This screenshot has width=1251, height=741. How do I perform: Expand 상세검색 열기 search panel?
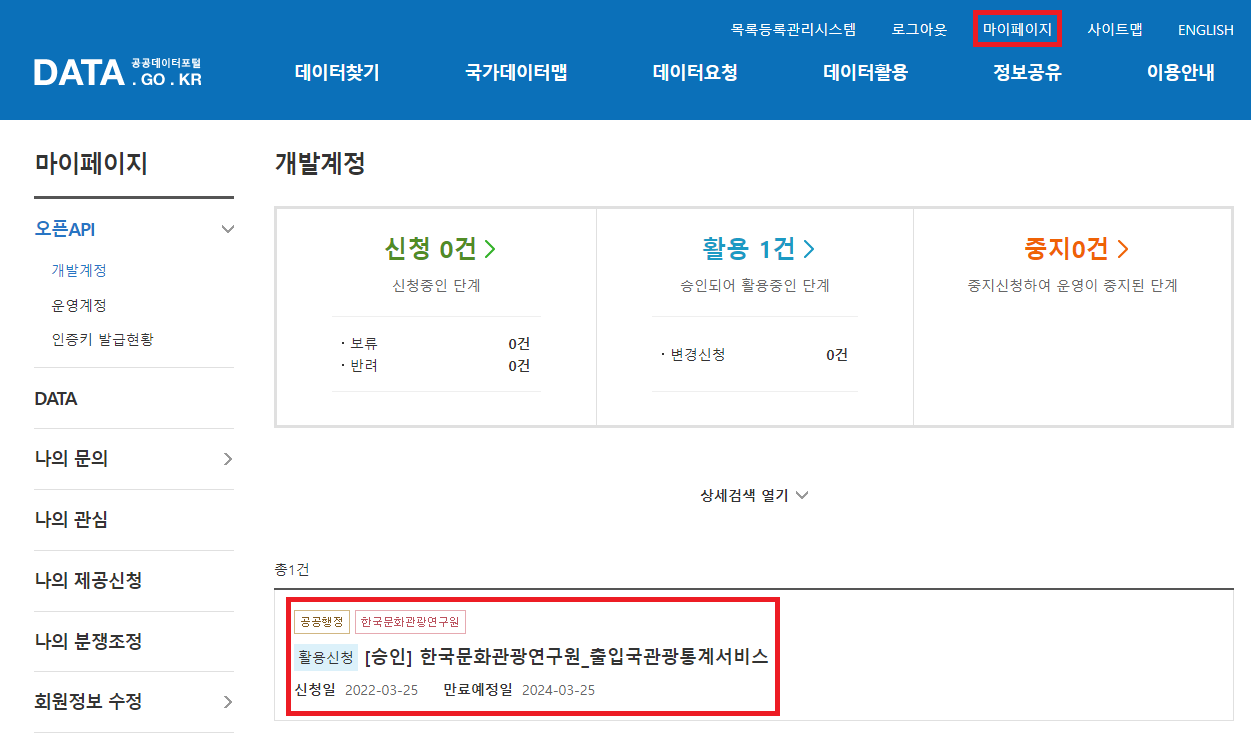point(754,495)
